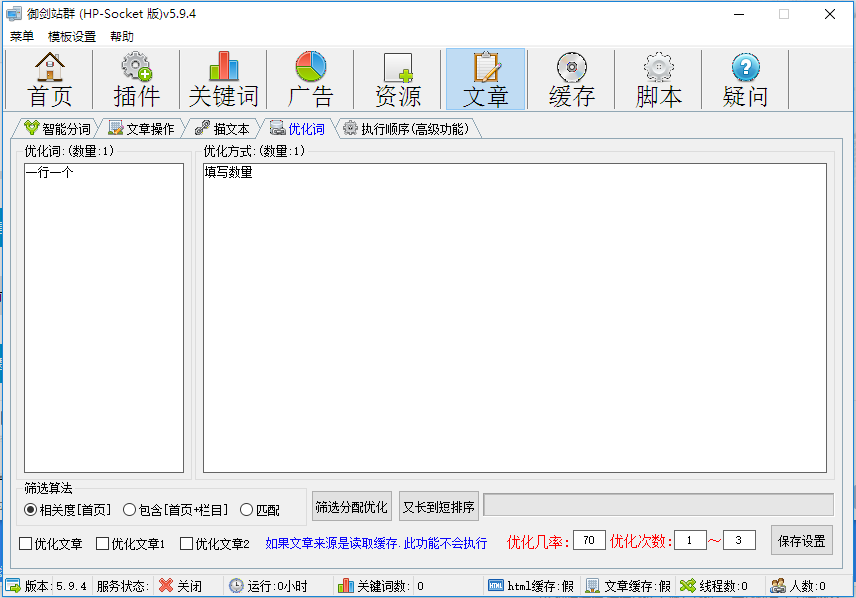This screenshot has width=856, height=598.
Task: Open the 模板设置 menu
Action: point(72,37)
